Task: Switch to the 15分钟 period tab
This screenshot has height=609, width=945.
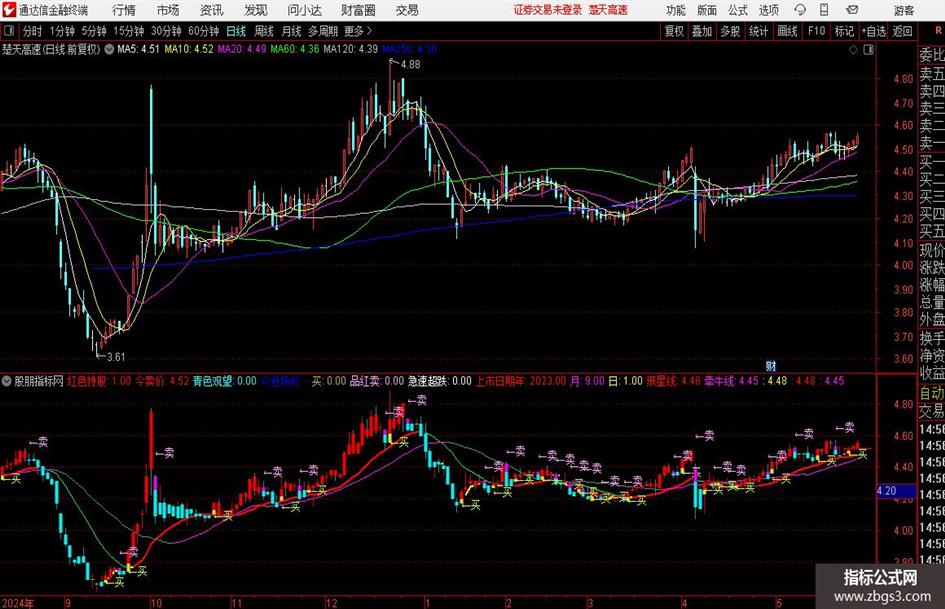Action: click(x=128, y=31)
